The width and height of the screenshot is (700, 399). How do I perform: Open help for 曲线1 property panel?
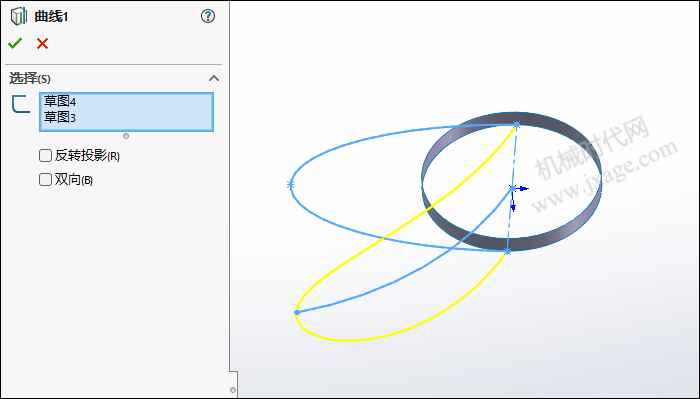click(208, 17)
